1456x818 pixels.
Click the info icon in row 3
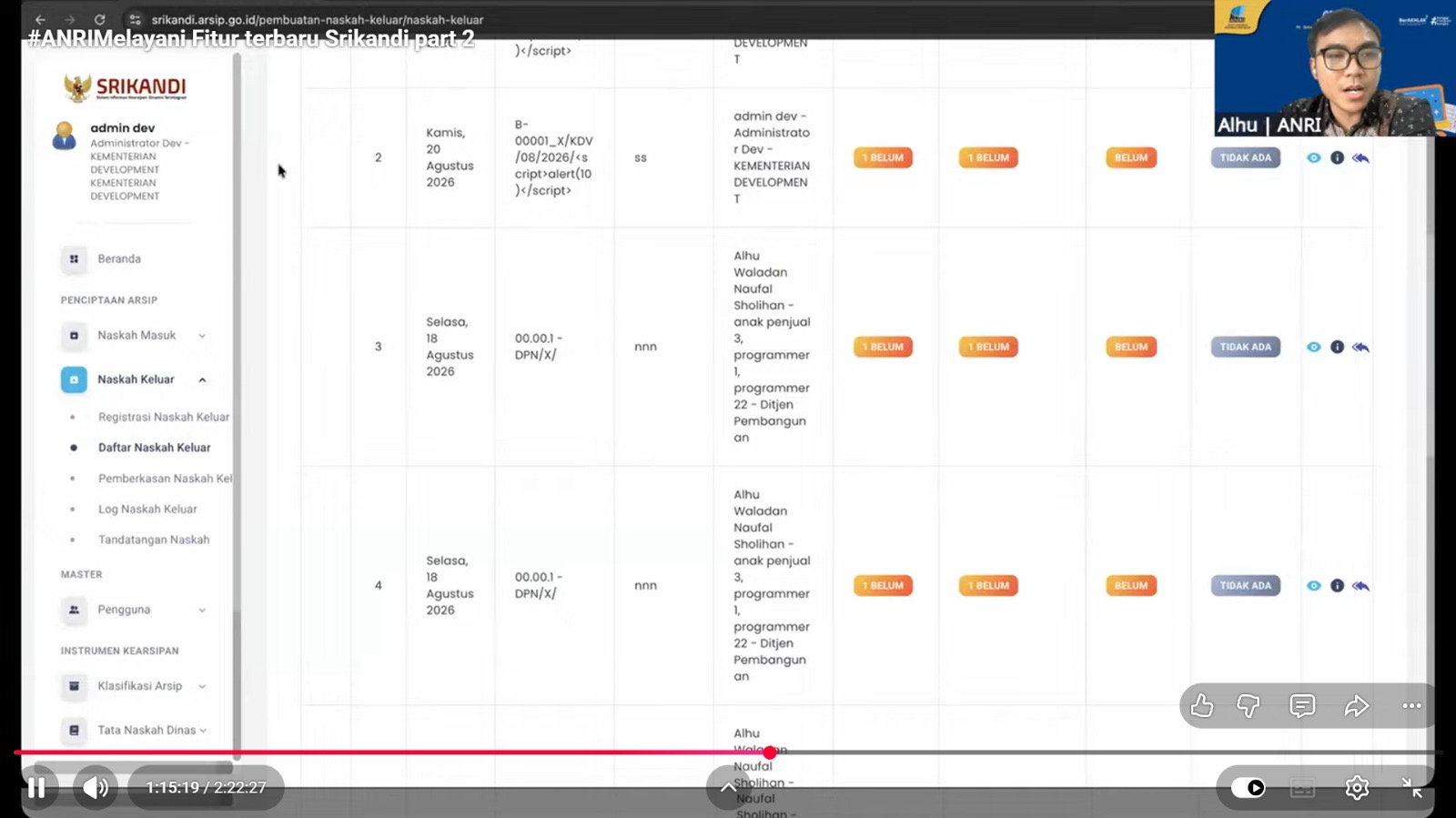tap(1337, 347)
